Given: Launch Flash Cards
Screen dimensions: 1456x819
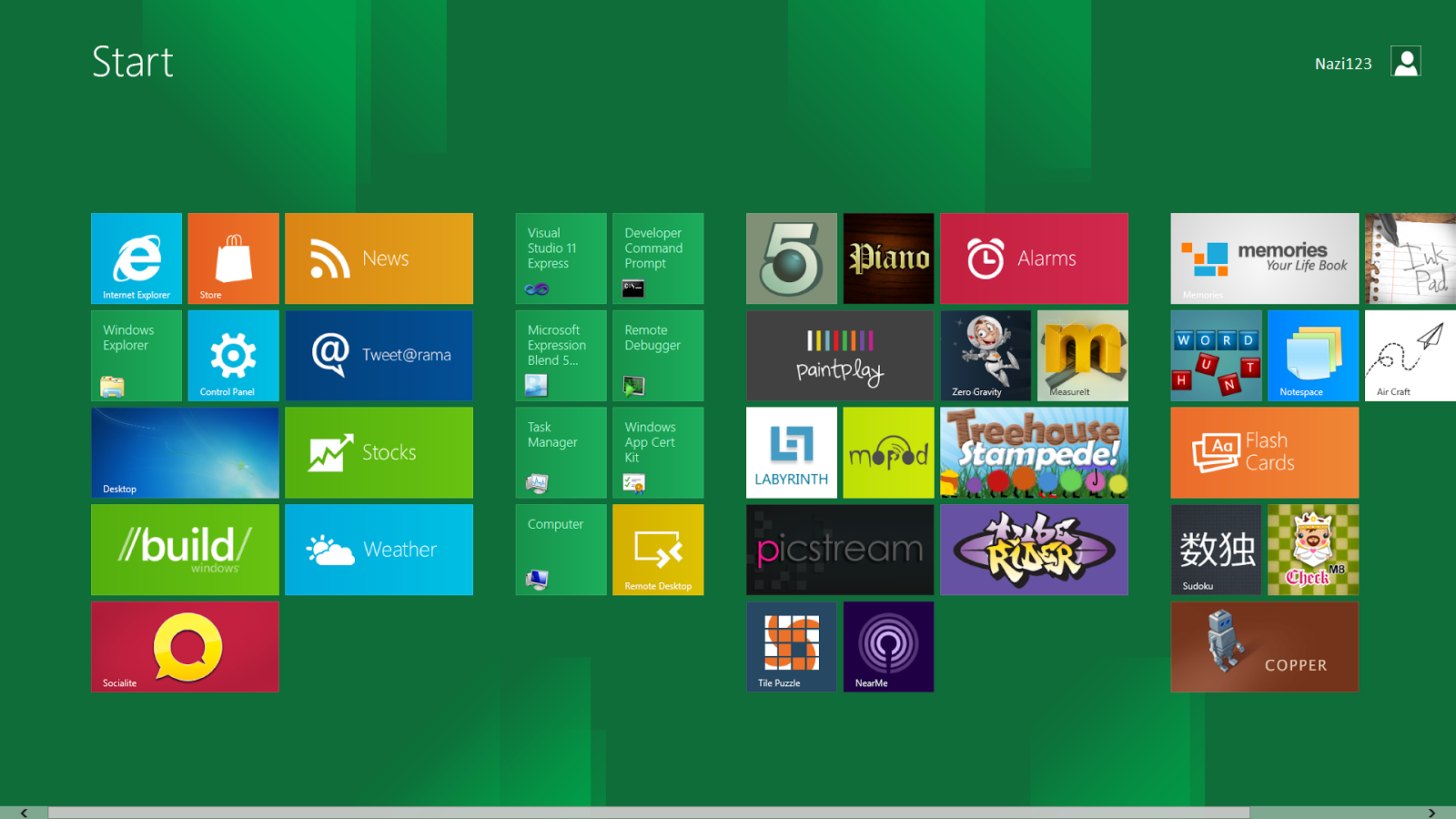Looking at the screenshot, I should point(1264,452).
